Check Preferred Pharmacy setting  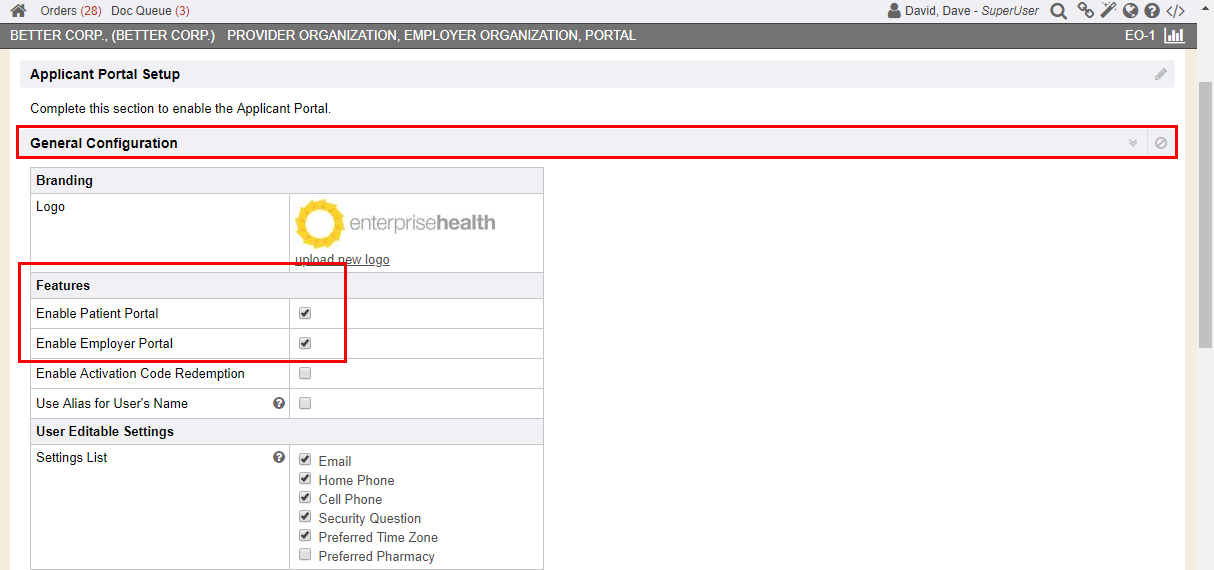[x=305, y=556]
